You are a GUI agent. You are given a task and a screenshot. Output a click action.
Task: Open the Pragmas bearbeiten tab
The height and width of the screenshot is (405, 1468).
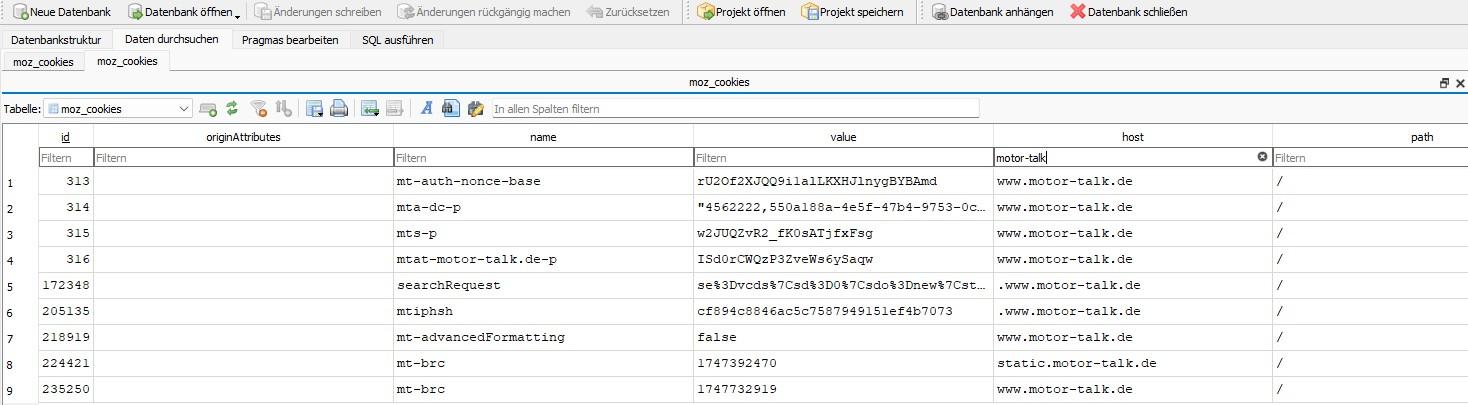click(x=290, y=40)
